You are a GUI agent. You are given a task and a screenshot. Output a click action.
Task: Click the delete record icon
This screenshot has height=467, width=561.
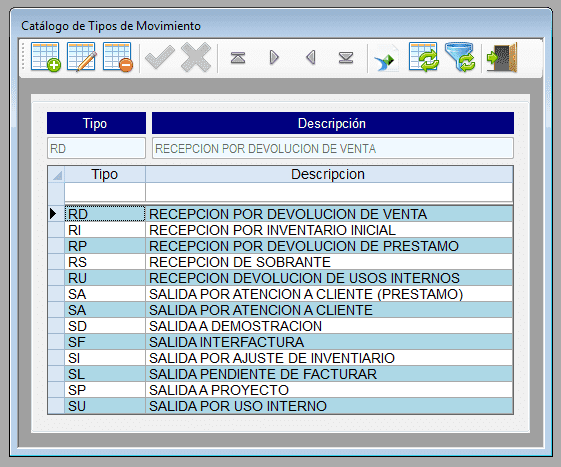point(118,57)
